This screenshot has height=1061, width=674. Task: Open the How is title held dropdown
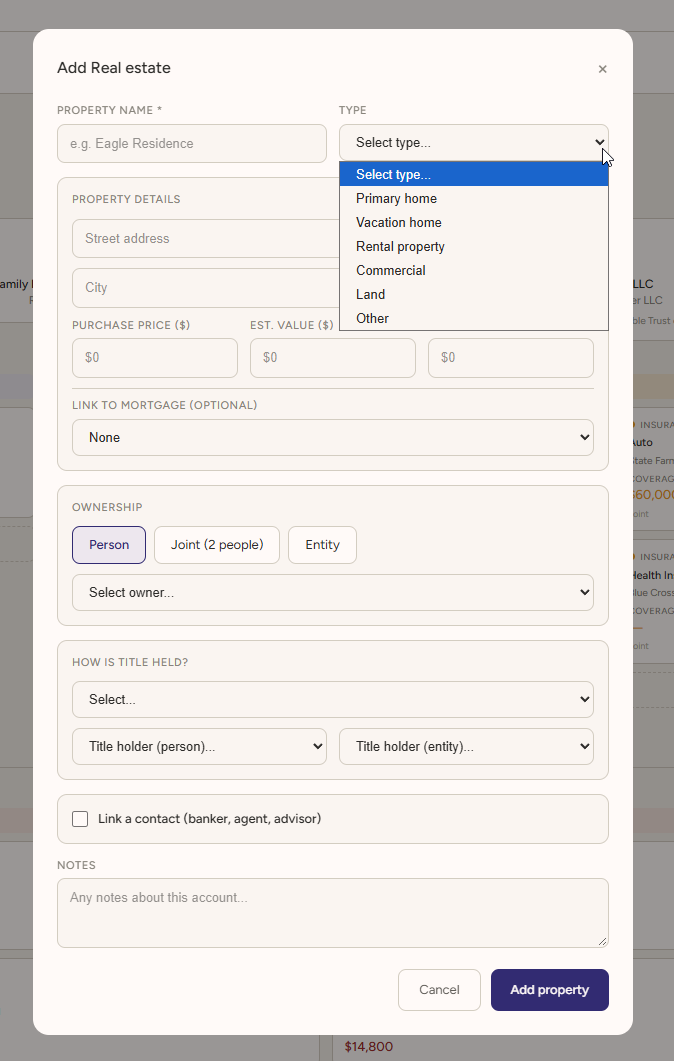point(333,700)
